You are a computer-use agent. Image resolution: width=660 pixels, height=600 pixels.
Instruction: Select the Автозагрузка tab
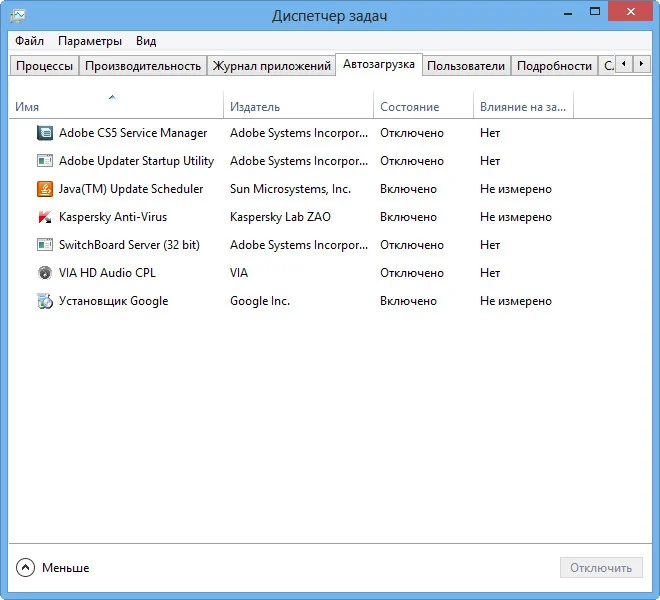pos(379,64)
